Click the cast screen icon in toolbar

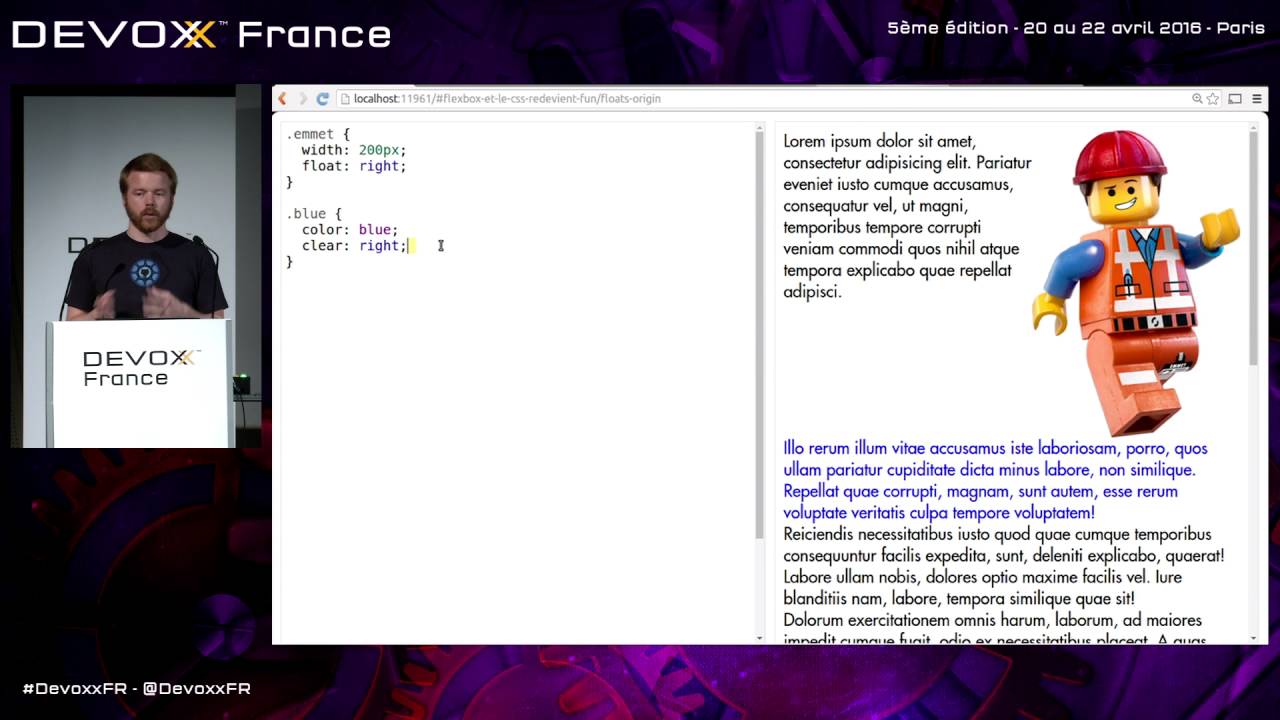1235,98
